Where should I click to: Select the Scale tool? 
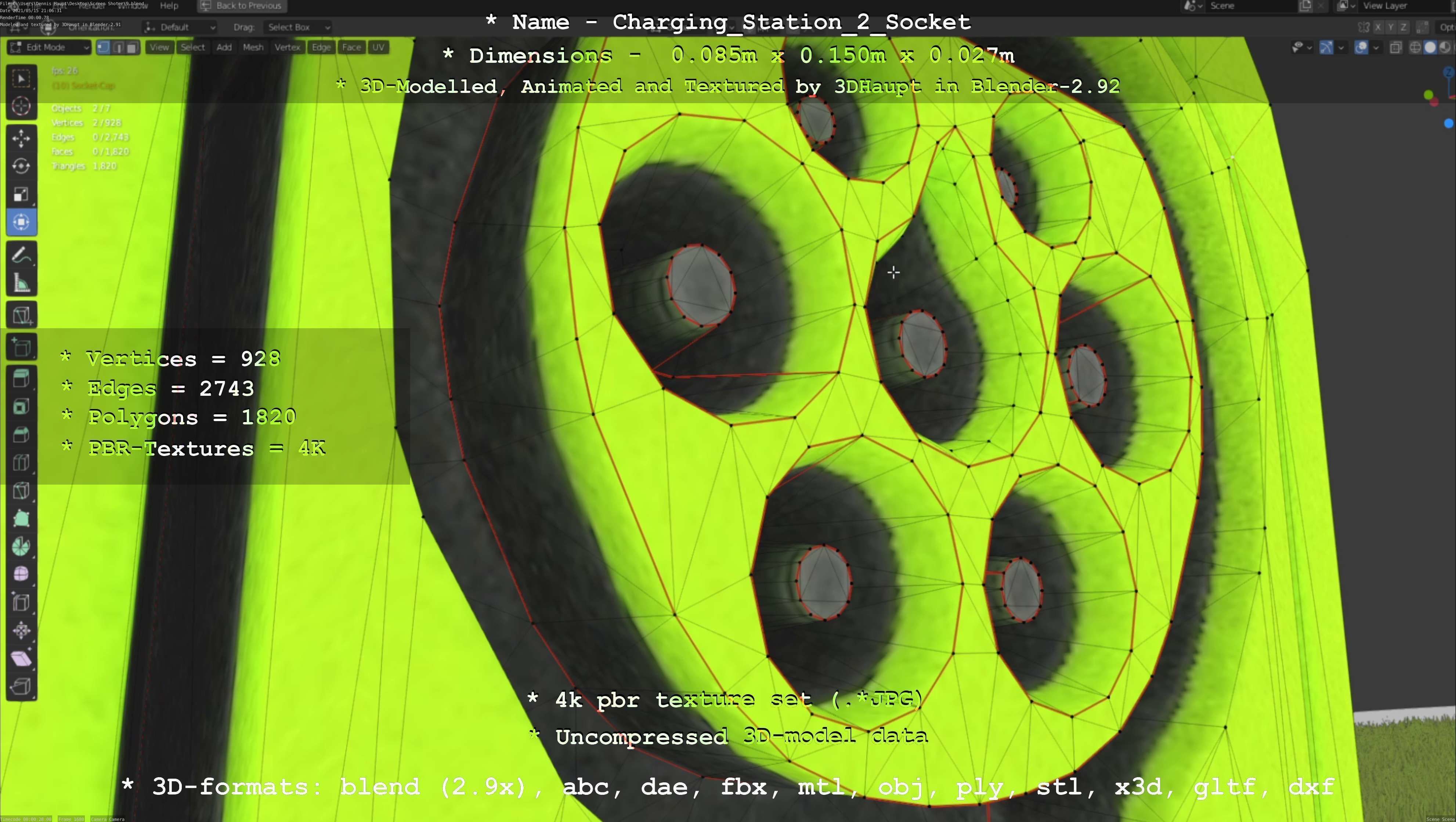pyautogui.click(x=21, y=194)
